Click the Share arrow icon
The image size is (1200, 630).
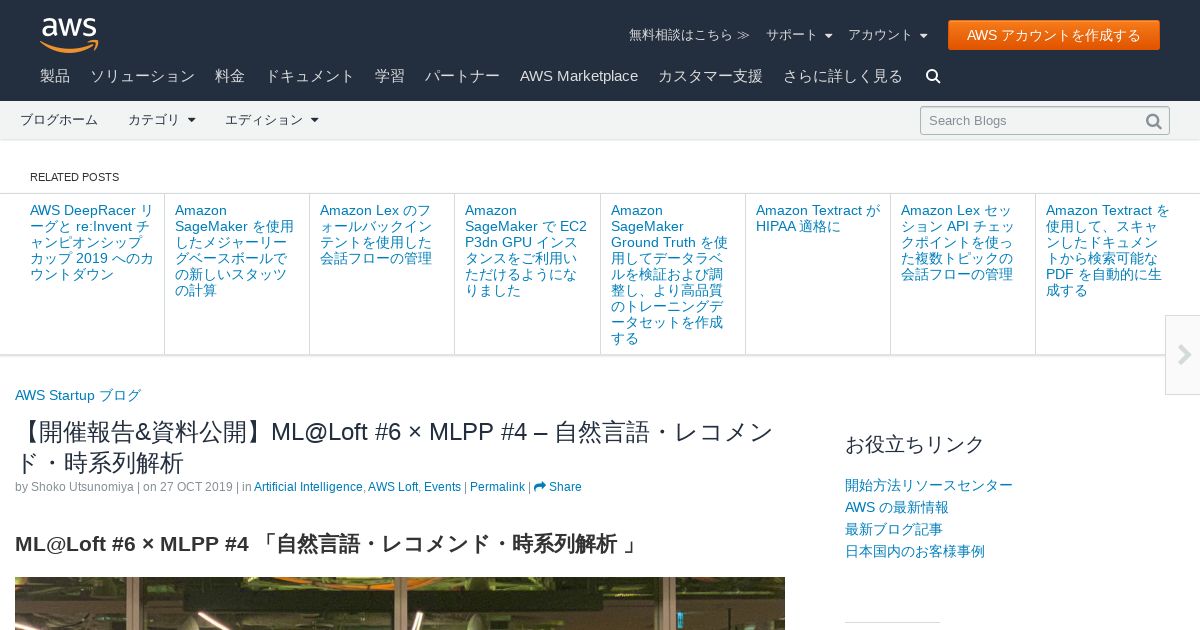tap(539, 487)
